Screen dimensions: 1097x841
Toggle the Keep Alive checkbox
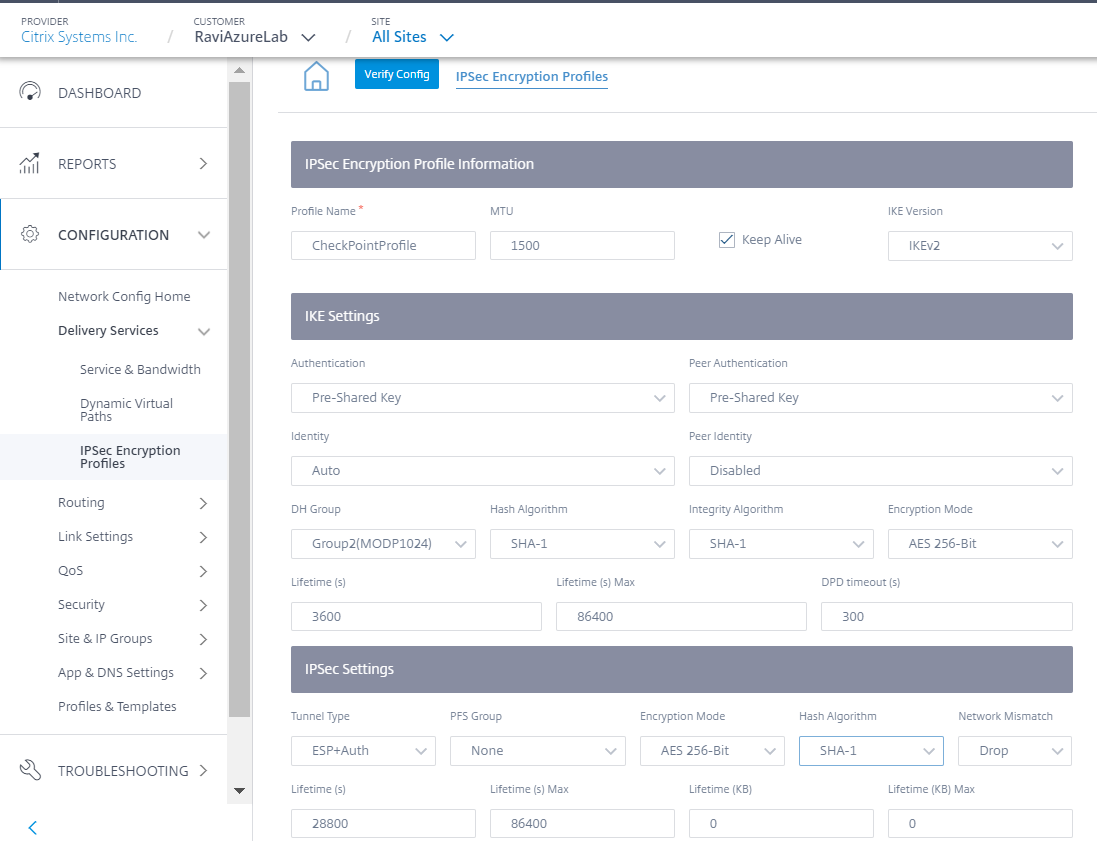coord(727,240)
